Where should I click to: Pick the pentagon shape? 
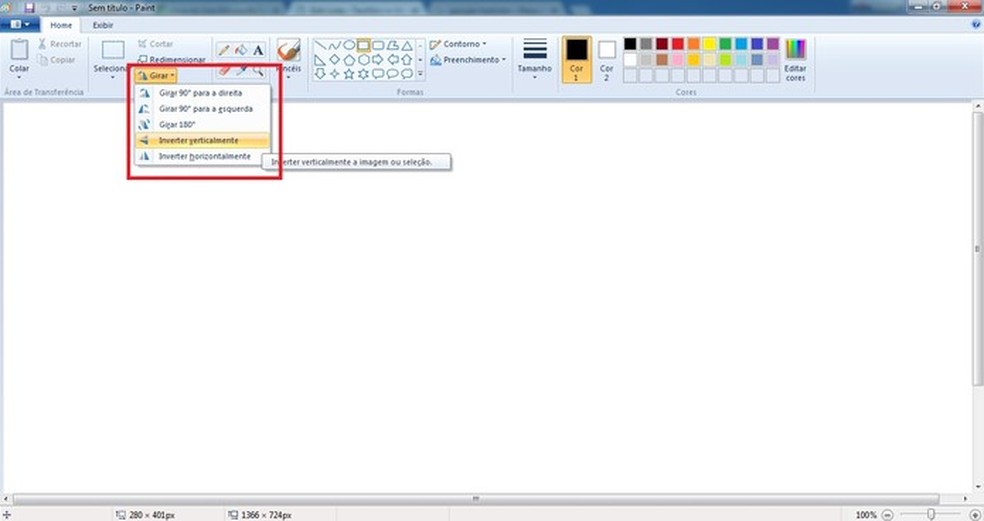pyautogui.click(x=349, y=60)
